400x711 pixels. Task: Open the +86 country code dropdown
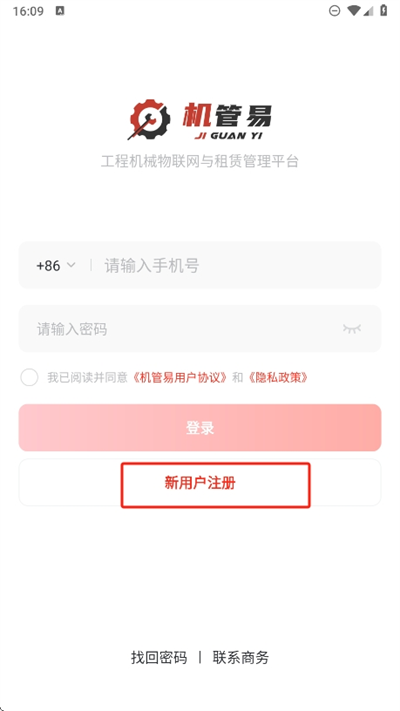point(55,266)
